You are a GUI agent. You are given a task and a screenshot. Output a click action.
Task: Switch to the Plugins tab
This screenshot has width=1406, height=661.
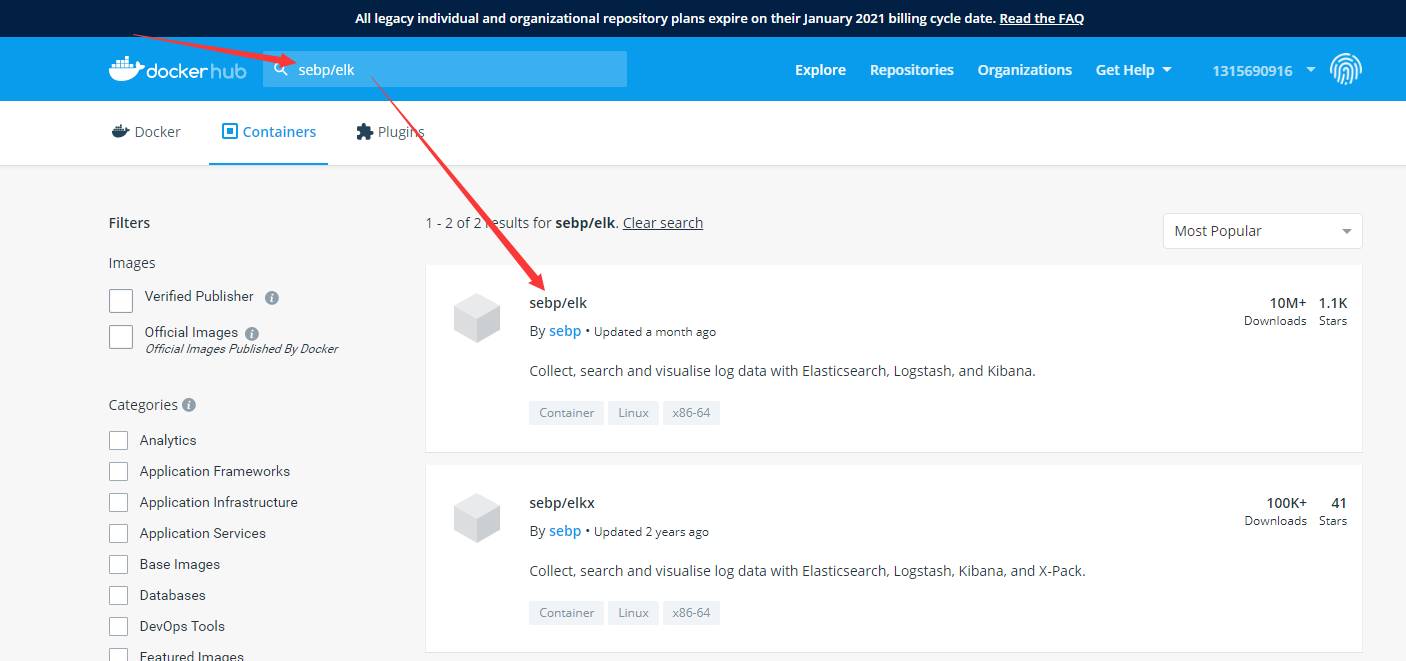point(390,132)
